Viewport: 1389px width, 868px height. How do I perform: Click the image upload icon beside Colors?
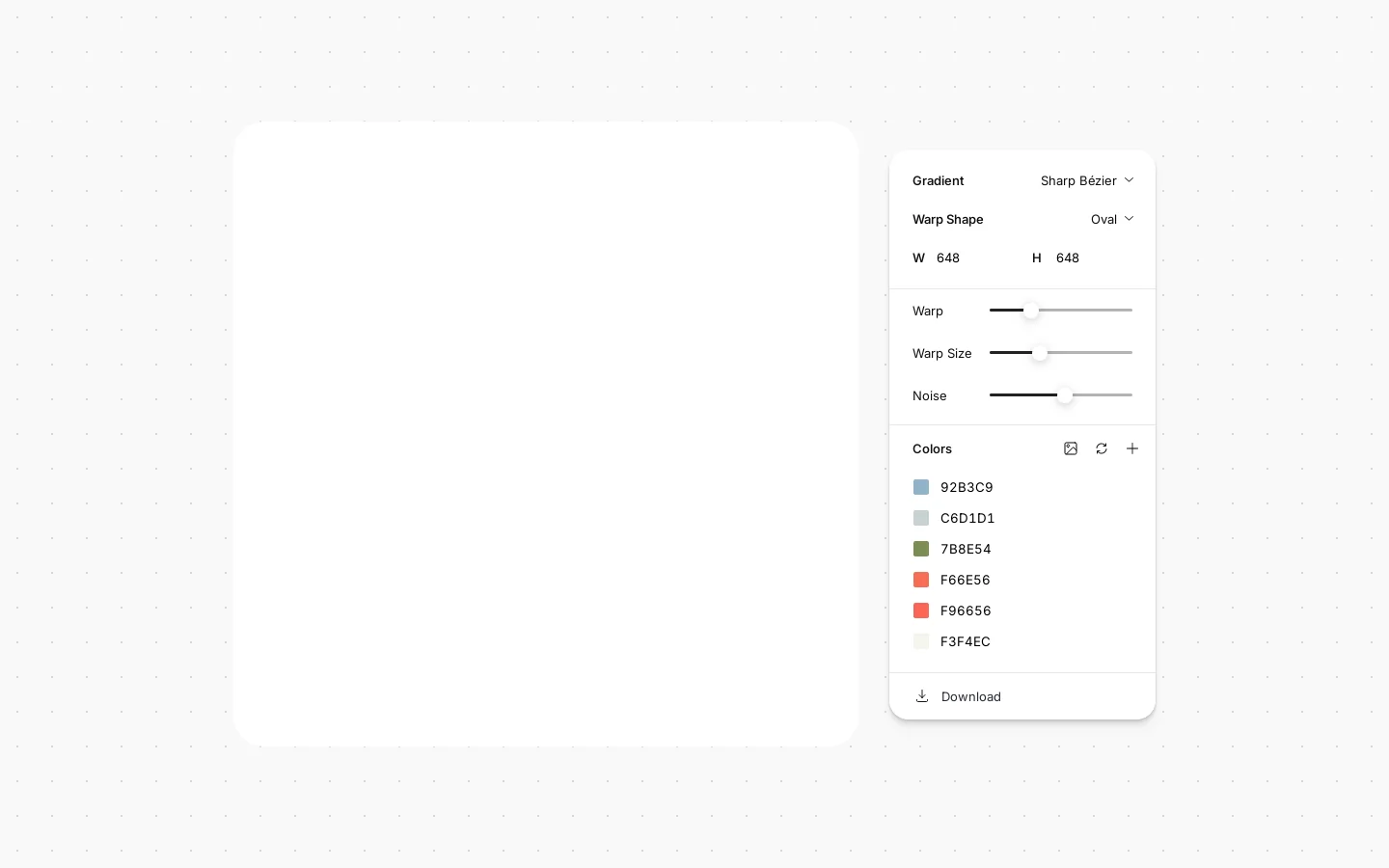1071,448
